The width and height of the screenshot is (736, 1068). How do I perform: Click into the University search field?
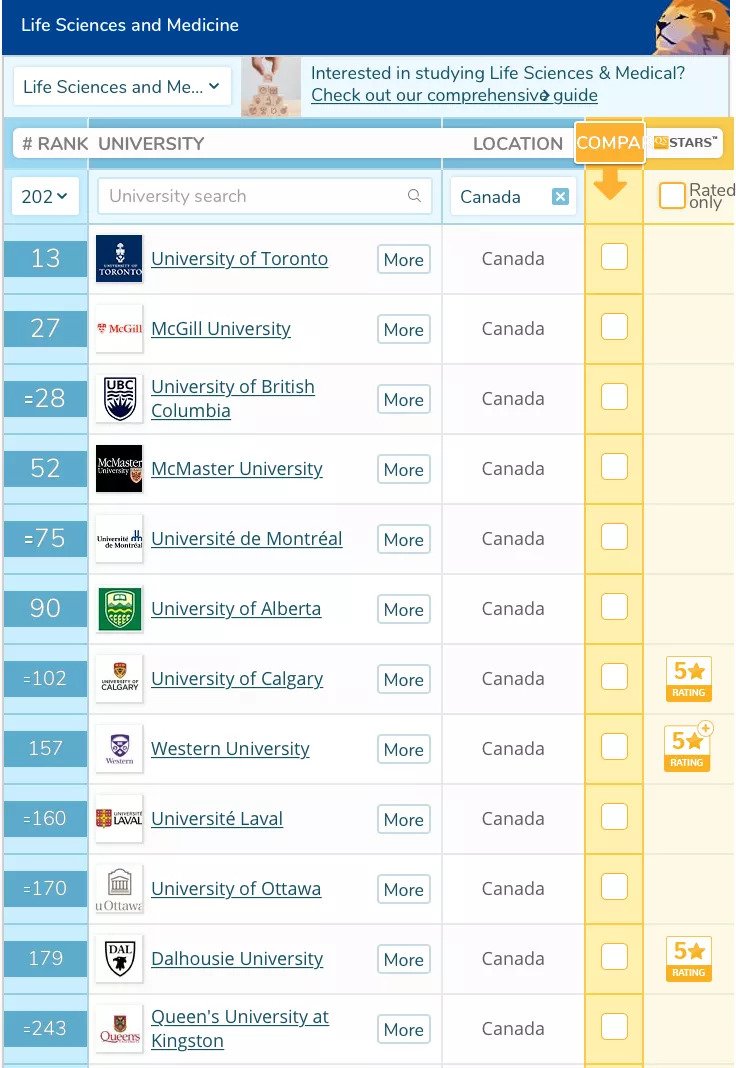point(265,196)
